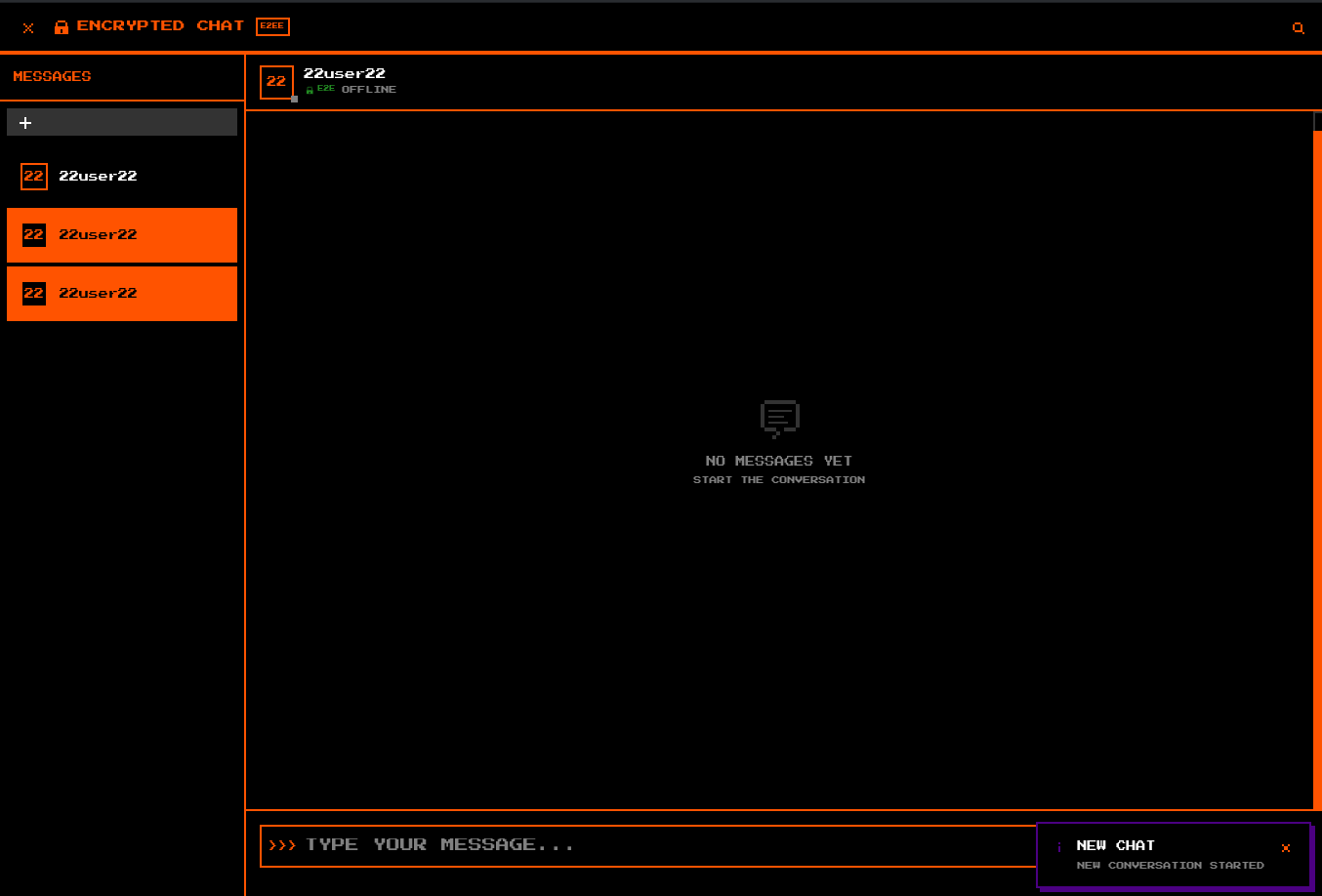Image resolution: width=1322 pixels, height=896 pixels.
Task: Click the 22 avatar in the chat header
Action: point(276,82)
